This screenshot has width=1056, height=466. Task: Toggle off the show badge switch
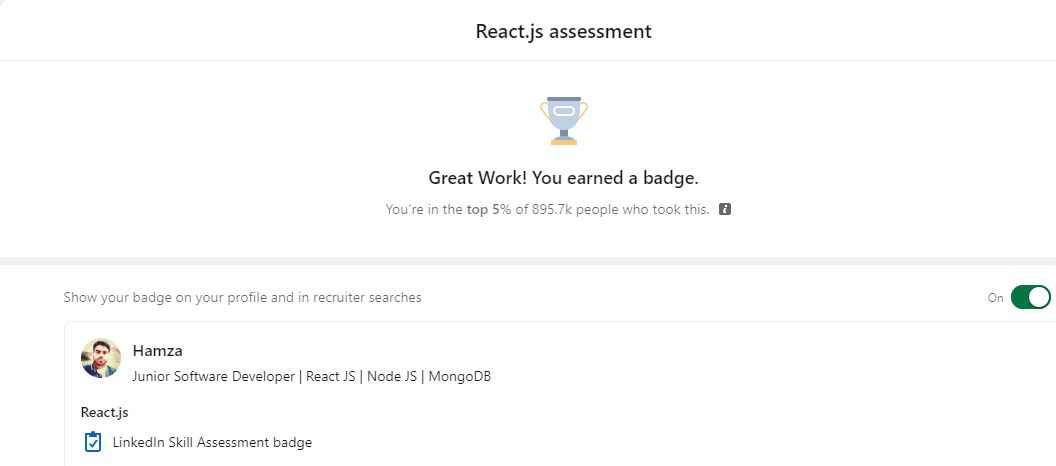[1030, 297]
